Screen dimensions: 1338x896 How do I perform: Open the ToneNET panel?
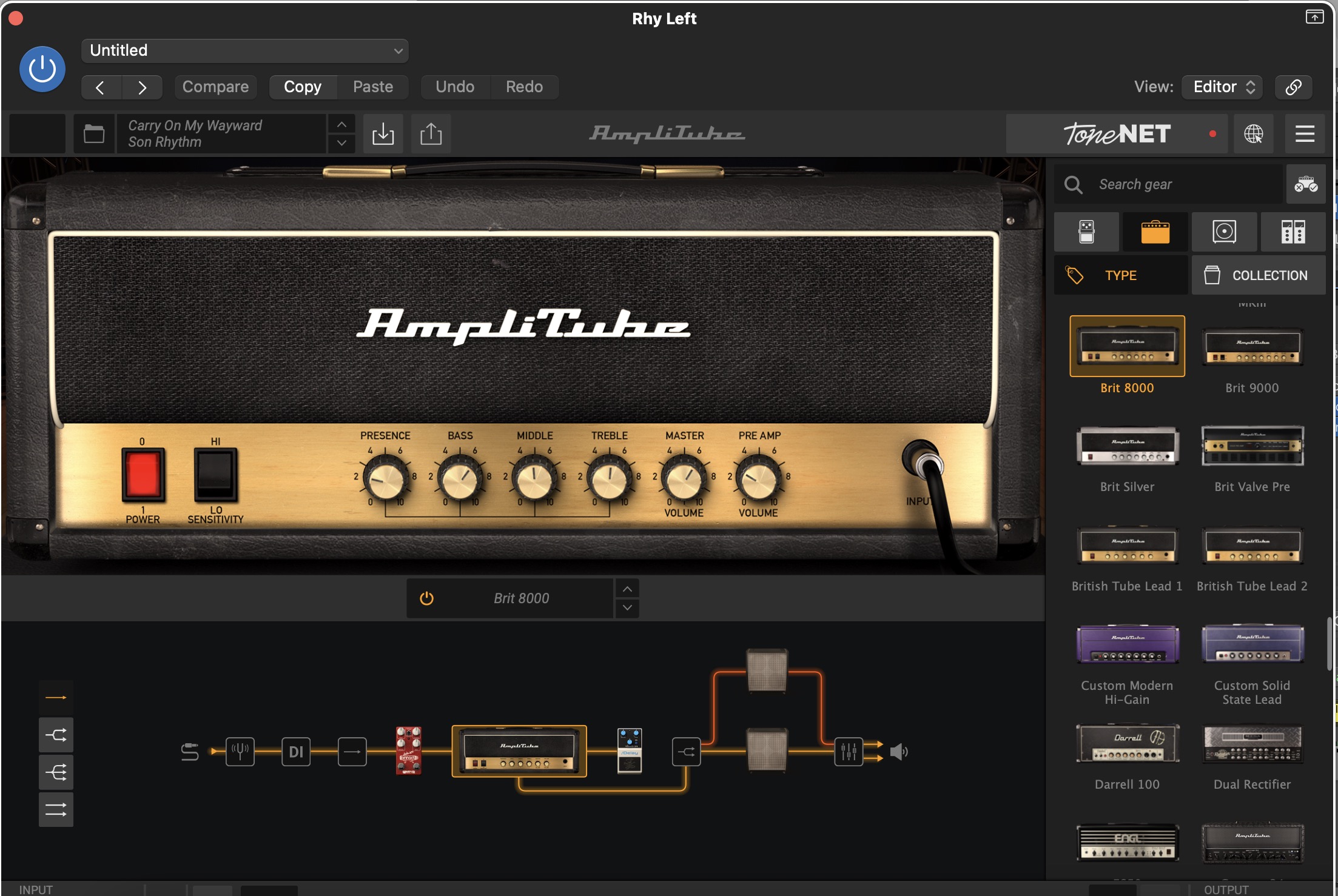[1117, 133]
